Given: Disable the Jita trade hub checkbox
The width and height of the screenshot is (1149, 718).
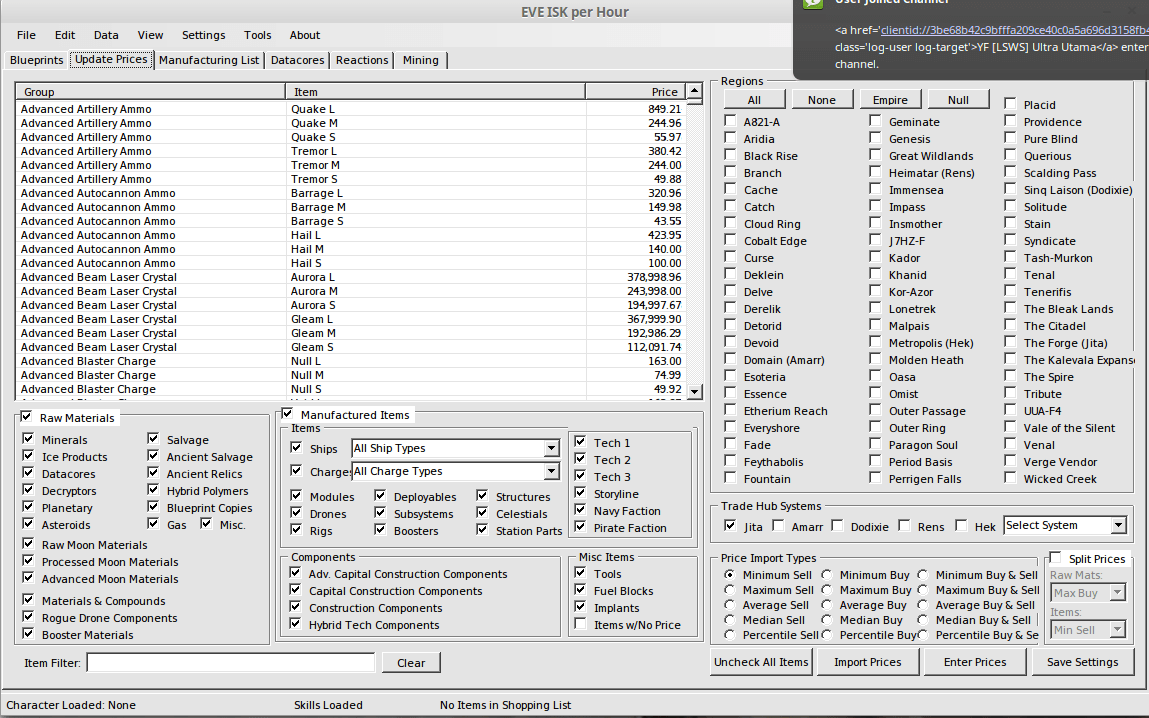Looking at the screenshot, I should pos(729,526).
